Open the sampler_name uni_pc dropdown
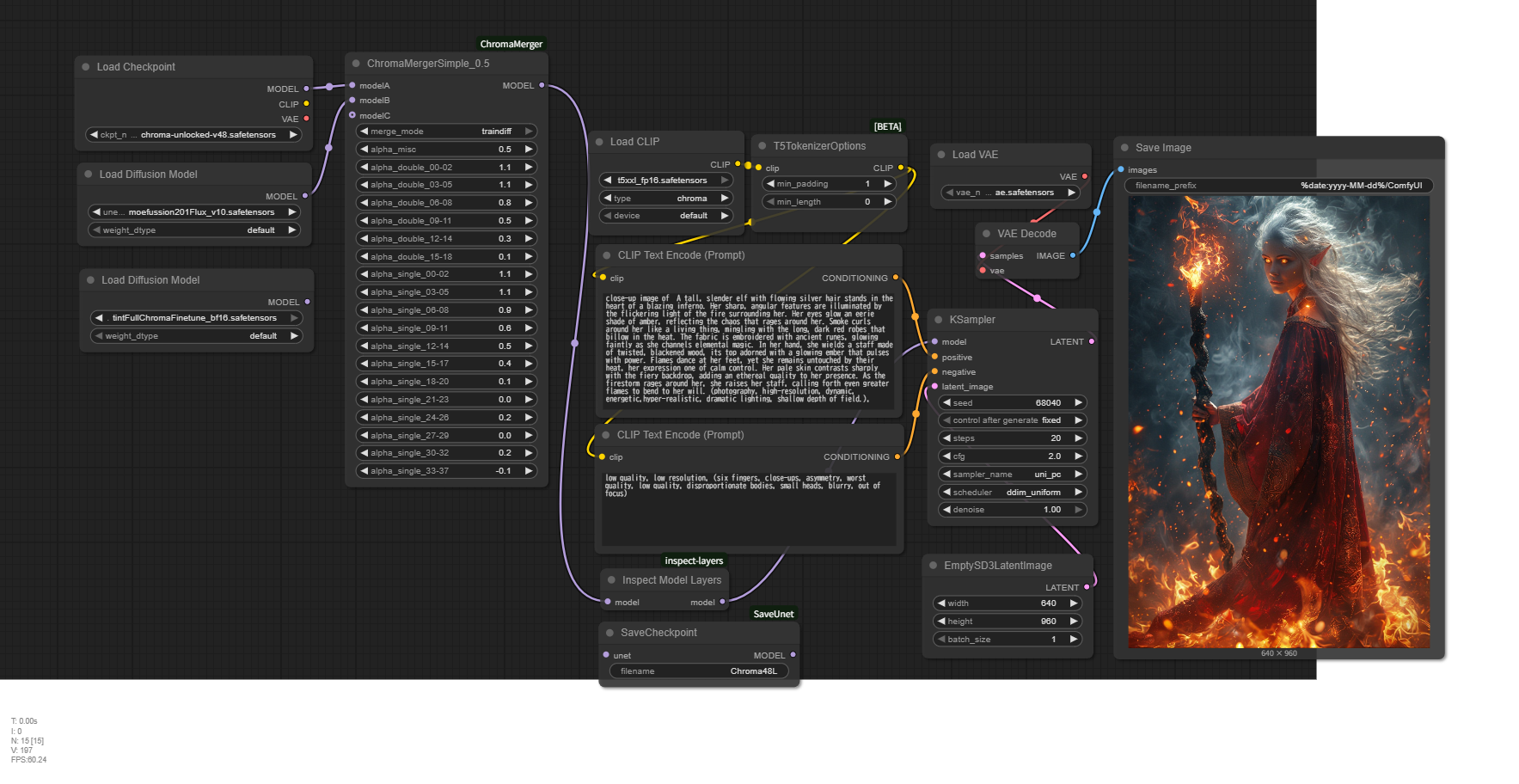The height and width of the screenshot is (784, 1519). pos(1012,475)
